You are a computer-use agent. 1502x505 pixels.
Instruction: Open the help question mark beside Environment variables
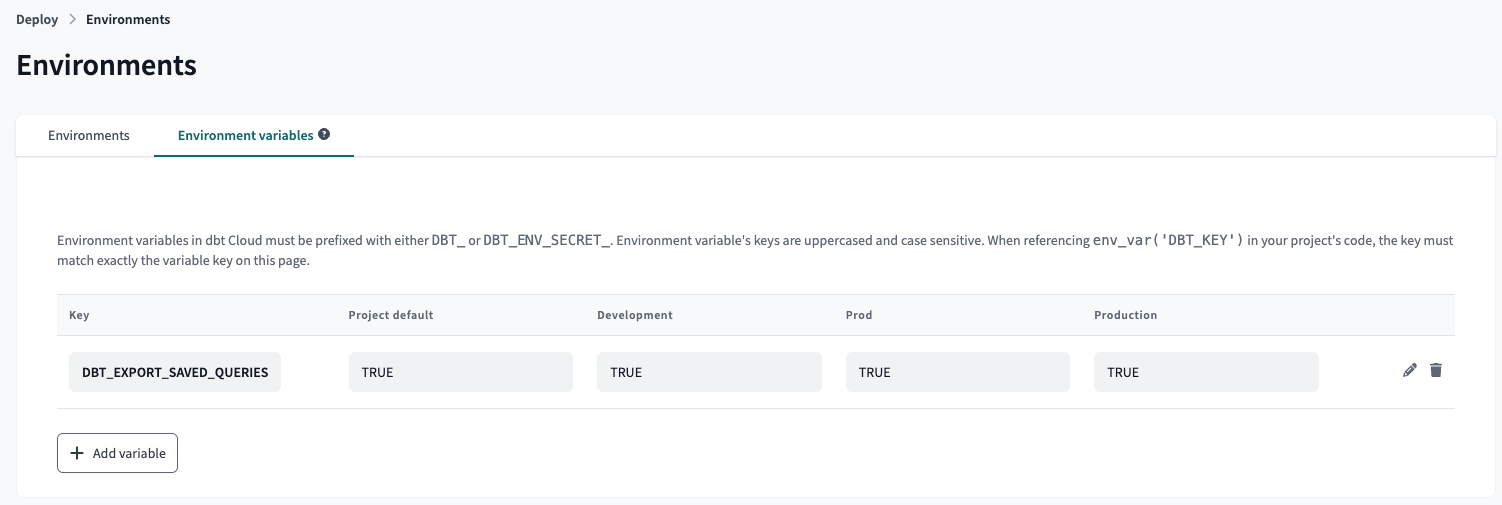click(324, 135)
